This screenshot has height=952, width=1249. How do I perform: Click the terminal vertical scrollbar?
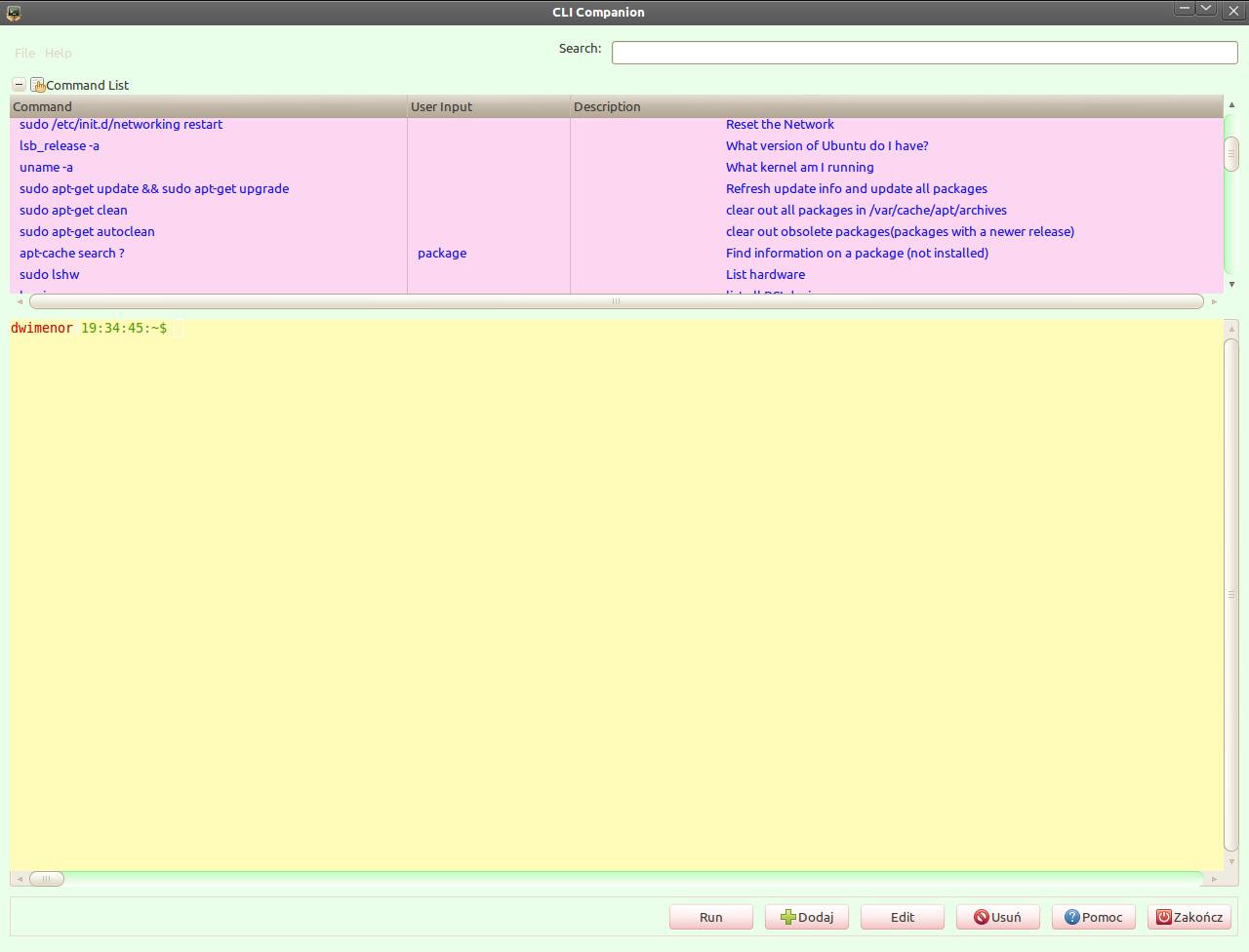click(1231, 594)
